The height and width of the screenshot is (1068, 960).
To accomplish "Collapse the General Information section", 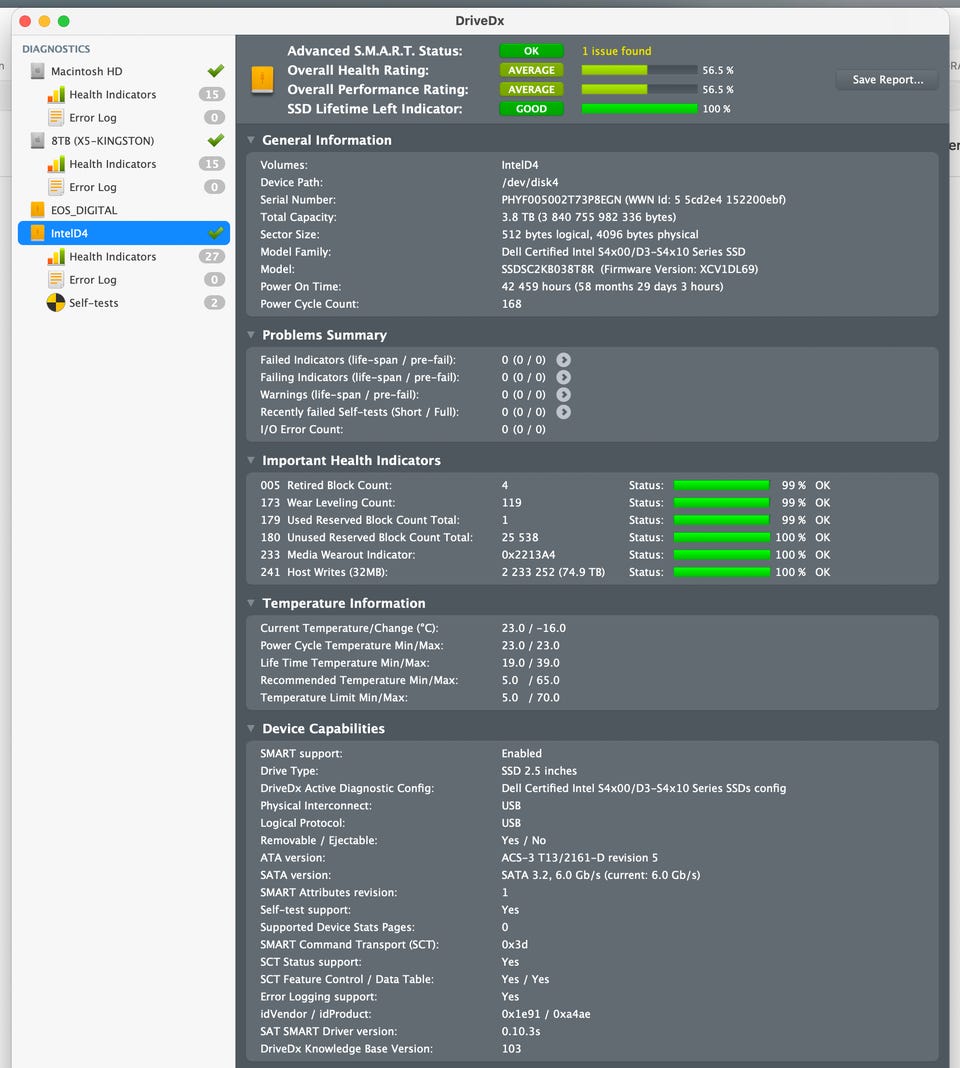I will point(251,140).
